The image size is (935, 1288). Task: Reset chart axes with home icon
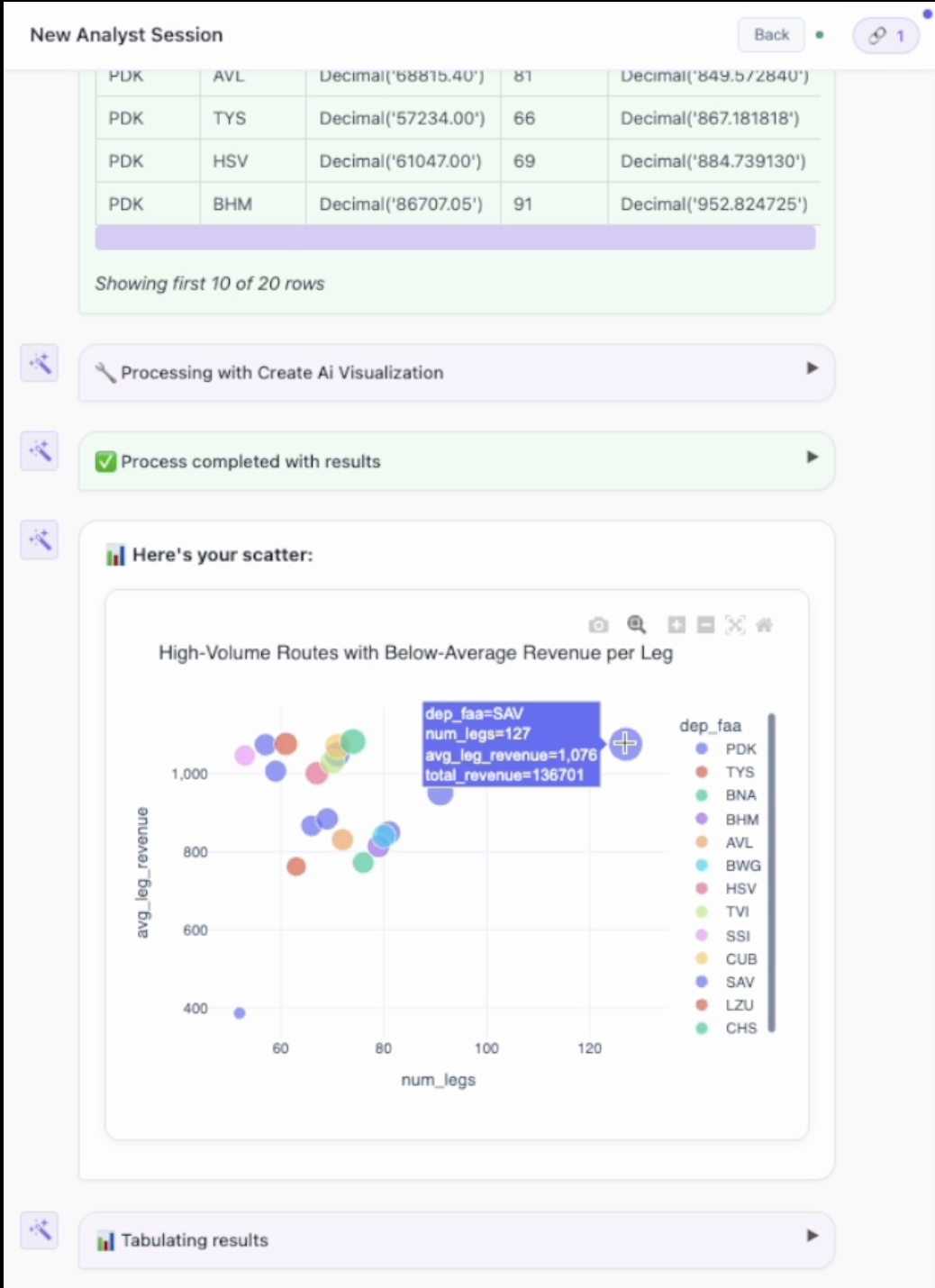tap(764, 624)
